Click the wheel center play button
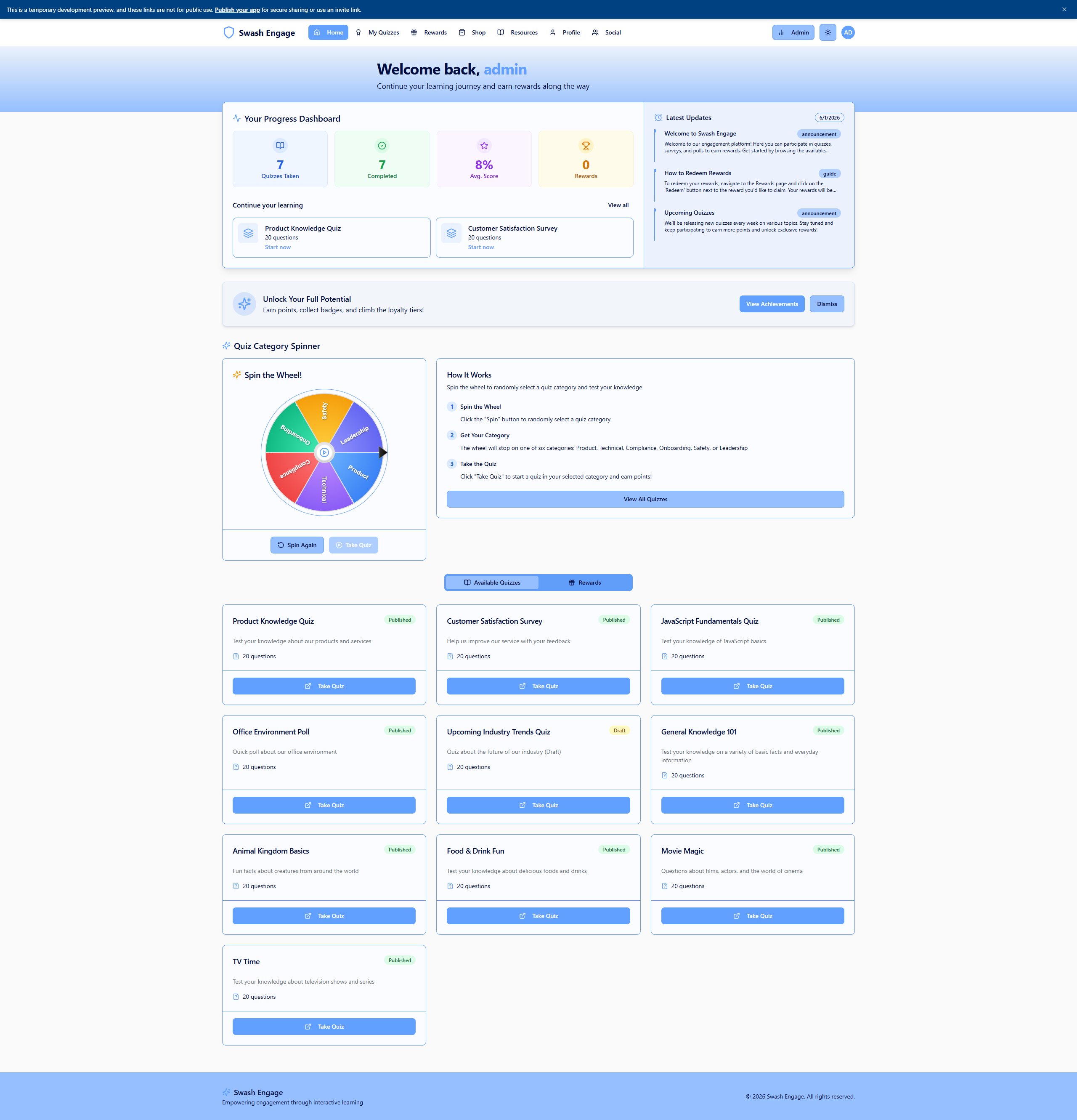 click(x=324, y=452)
